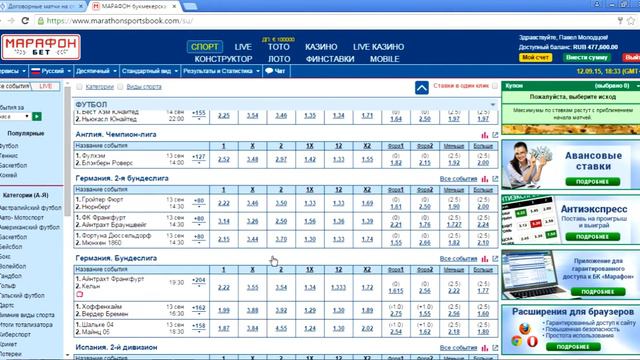Screen dimensions: 640x360
Task: Open КАЗИНО in main menu
Action: [321, 47]
